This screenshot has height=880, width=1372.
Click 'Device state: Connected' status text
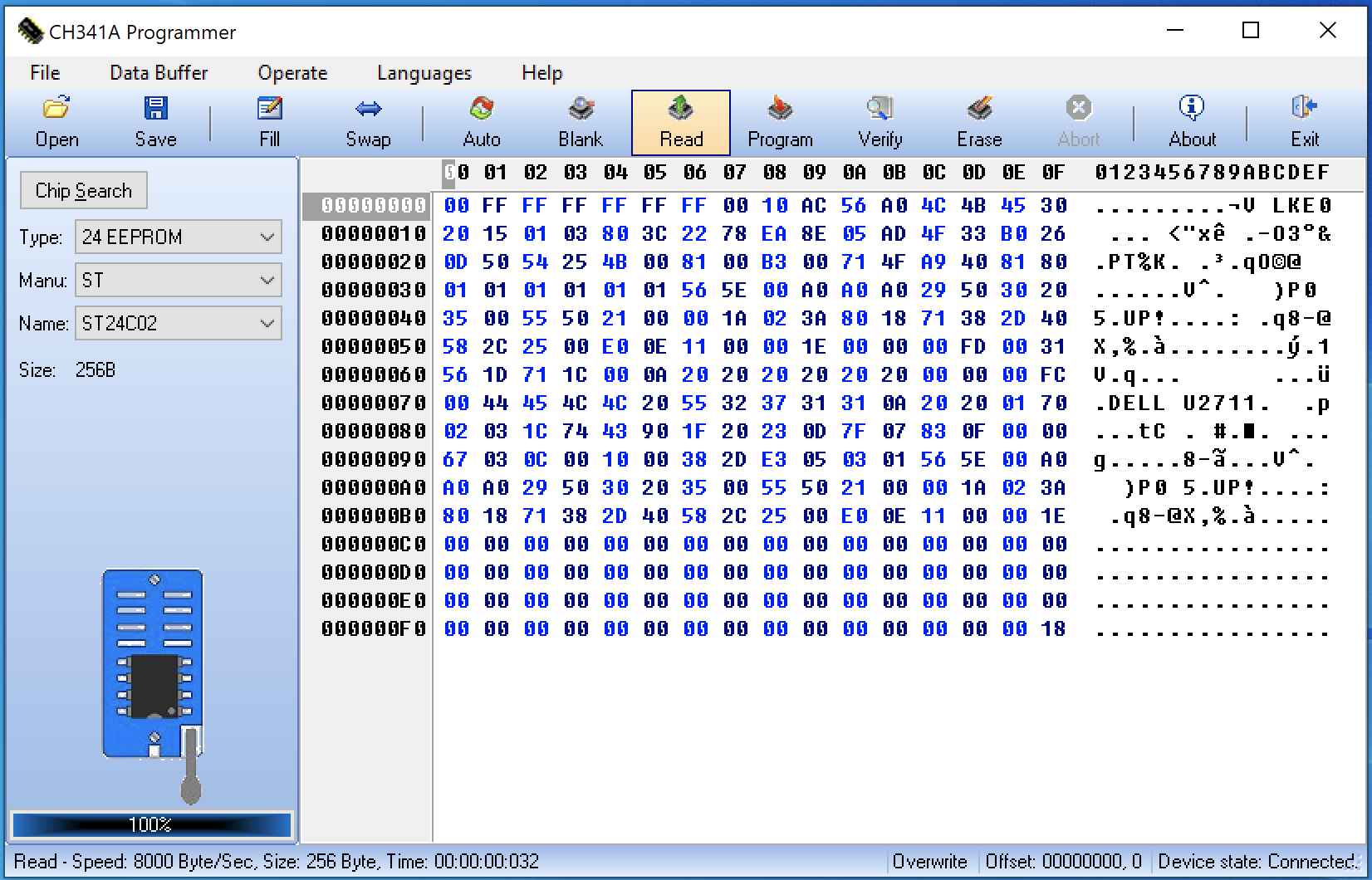pyautogui.click(x=1256, y=862)
